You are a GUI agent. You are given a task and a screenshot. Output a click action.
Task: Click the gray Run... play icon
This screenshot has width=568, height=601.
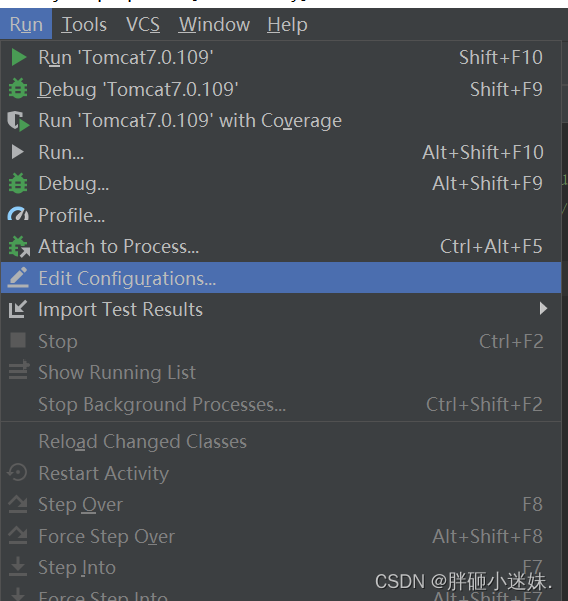click(18, 152)
